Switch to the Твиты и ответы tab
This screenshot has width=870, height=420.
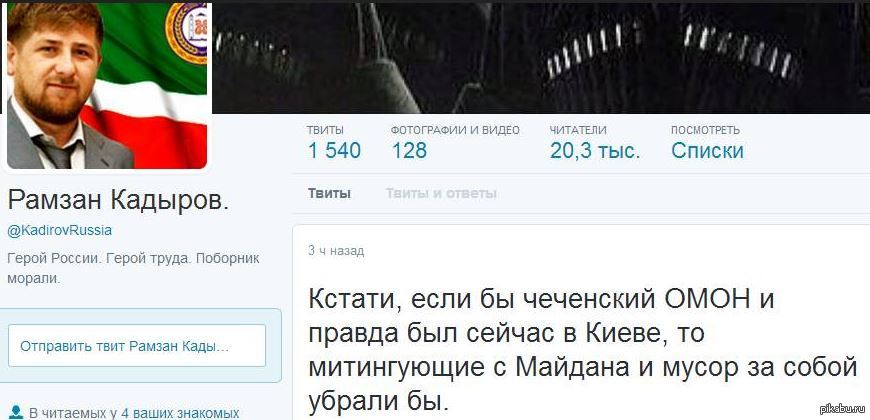click(441, 194)
